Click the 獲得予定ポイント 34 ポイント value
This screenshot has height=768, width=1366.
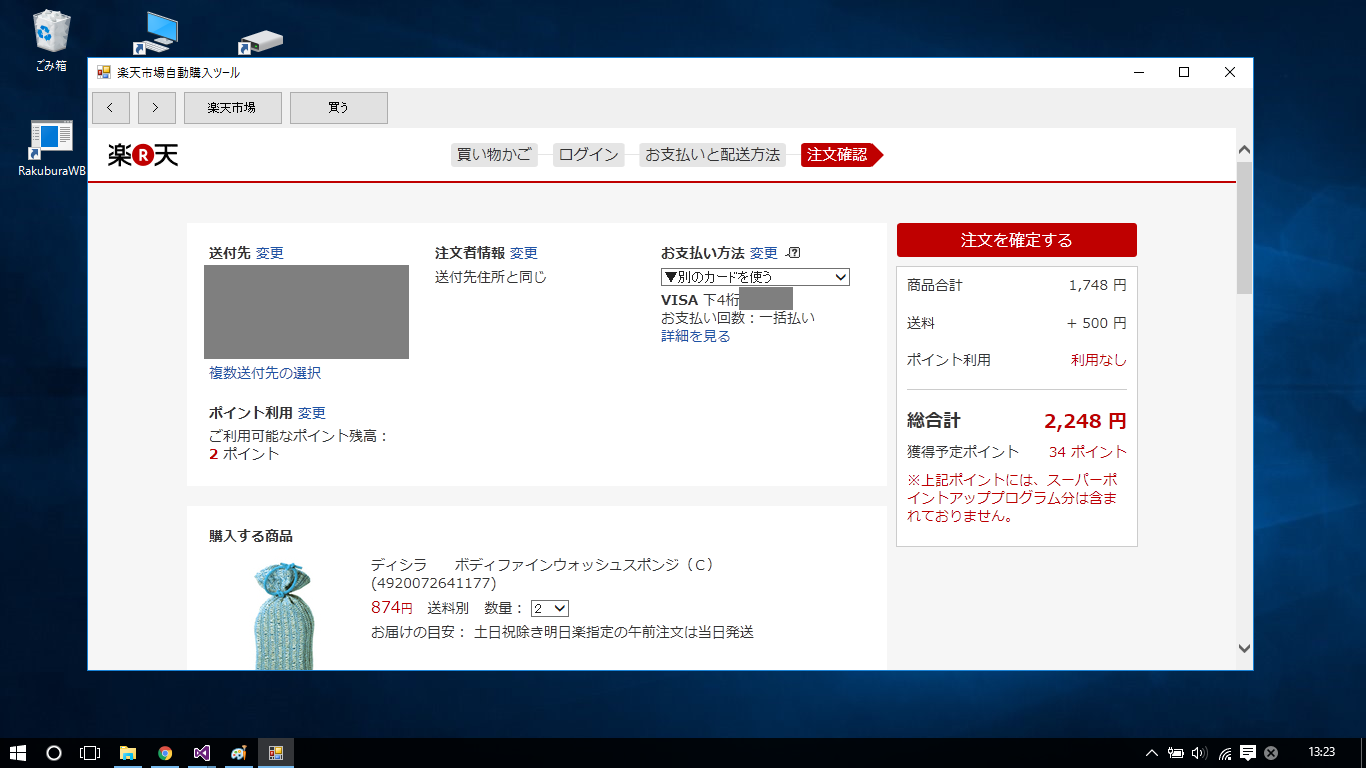point(1088,452)
